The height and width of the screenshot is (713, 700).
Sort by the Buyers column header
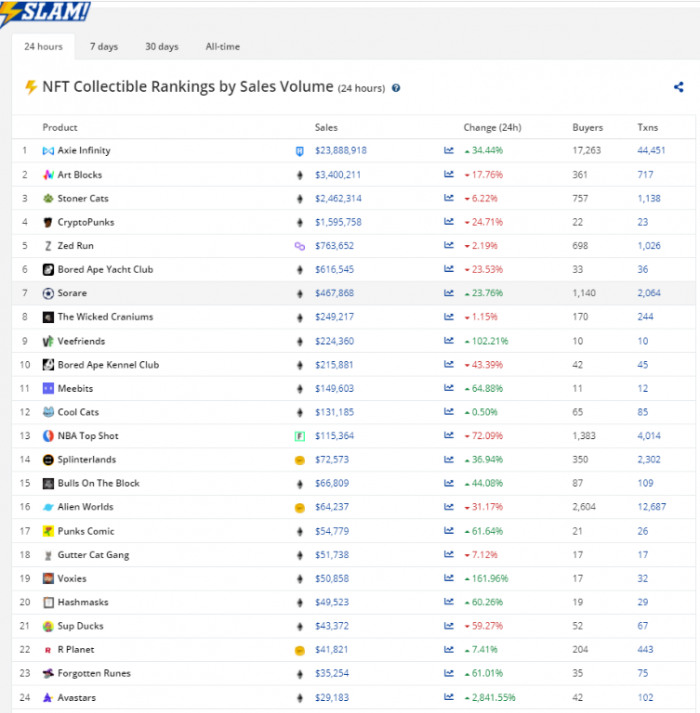coord(587,127)
